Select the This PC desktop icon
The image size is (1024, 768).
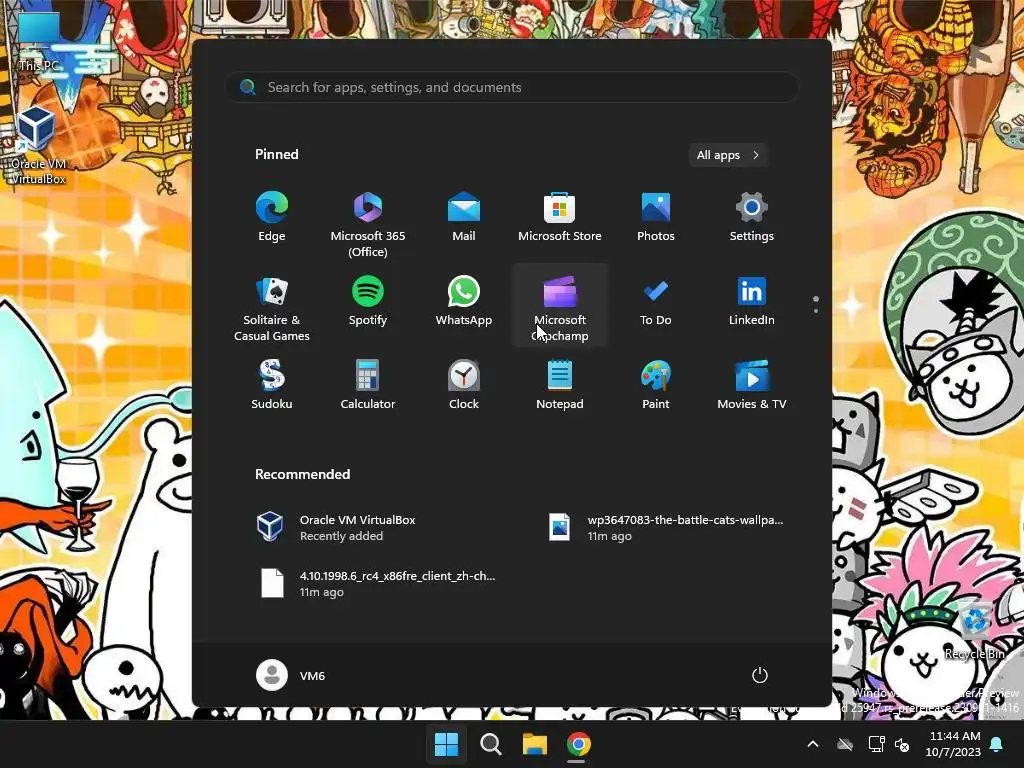pyautogui.click(x=39, y=41)
